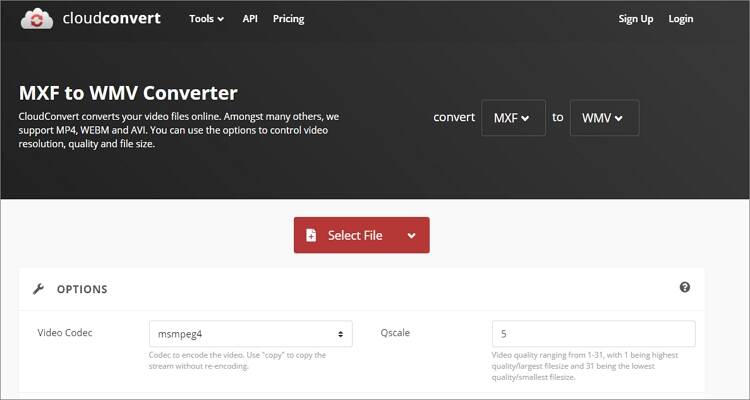Open the Video Codec msmpeg4 dropdown

click(x=251, y=334)
